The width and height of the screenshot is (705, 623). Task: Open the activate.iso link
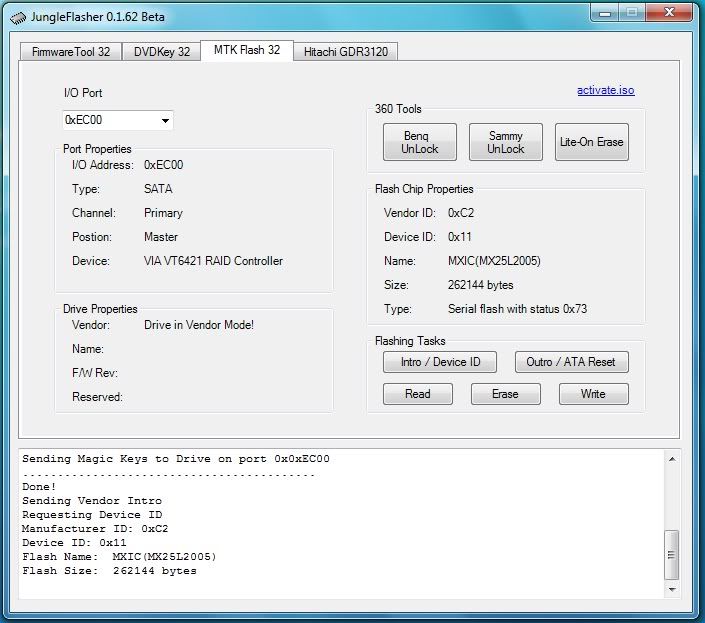[606, 90]
